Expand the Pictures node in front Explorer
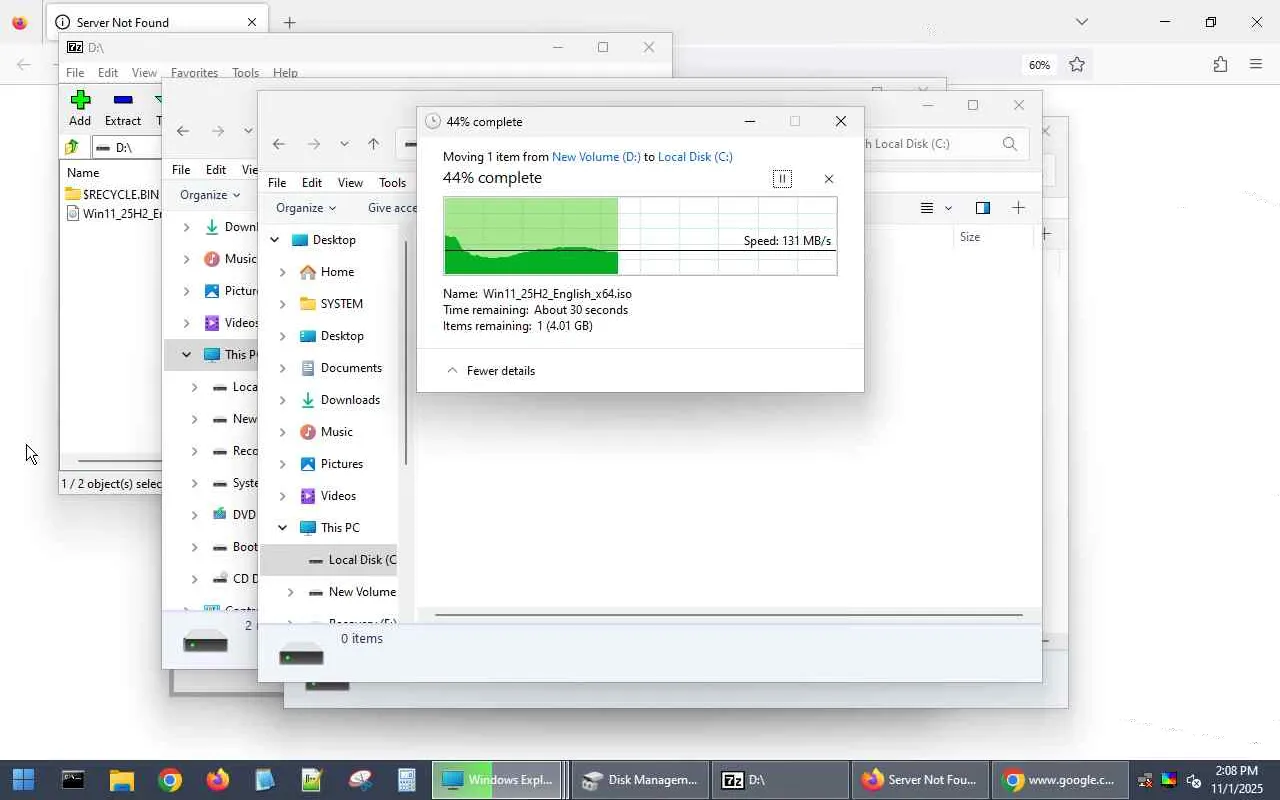1280x800 pixels. tap(282, 464)
